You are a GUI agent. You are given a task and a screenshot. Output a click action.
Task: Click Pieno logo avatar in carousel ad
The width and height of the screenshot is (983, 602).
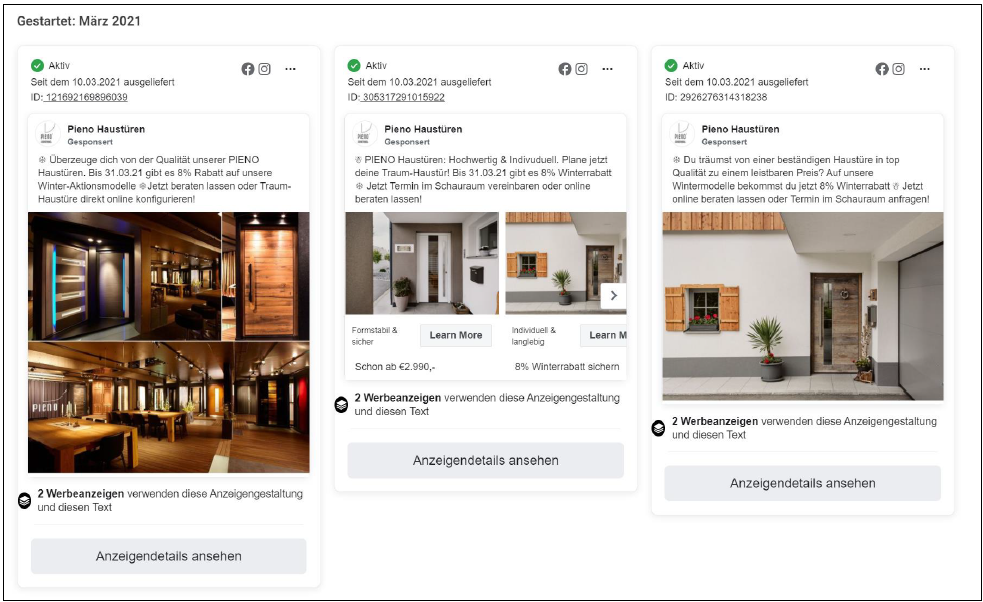[x=365, y=134]
